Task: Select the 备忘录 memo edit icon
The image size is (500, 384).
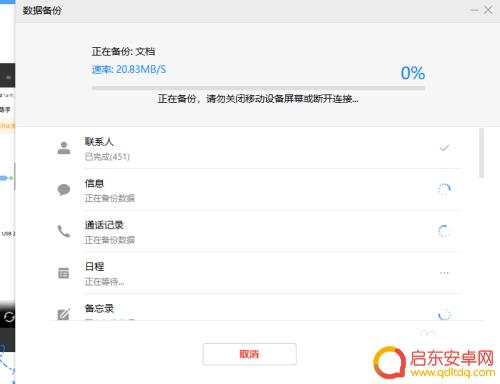Action: tap(64, 314)
